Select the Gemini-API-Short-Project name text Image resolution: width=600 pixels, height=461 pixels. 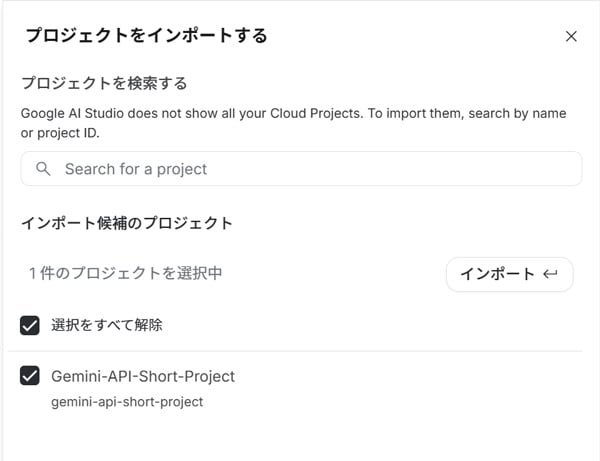click(x=143, y=376)
